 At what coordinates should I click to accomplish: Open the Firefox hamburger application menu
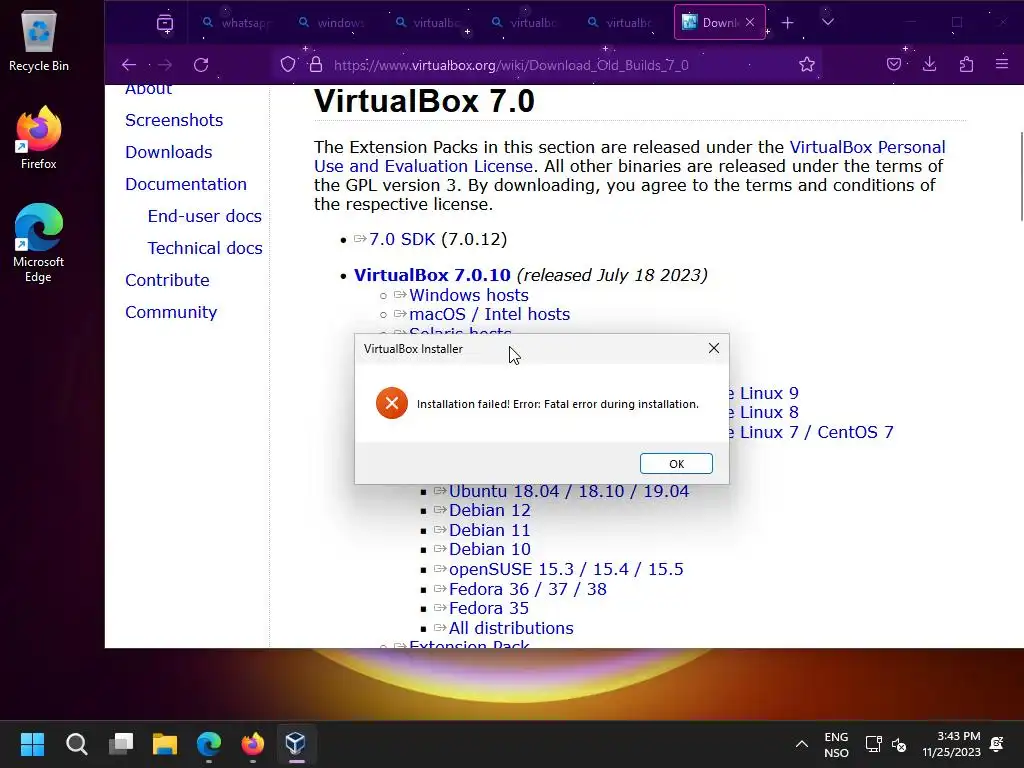coord(1002,64)
